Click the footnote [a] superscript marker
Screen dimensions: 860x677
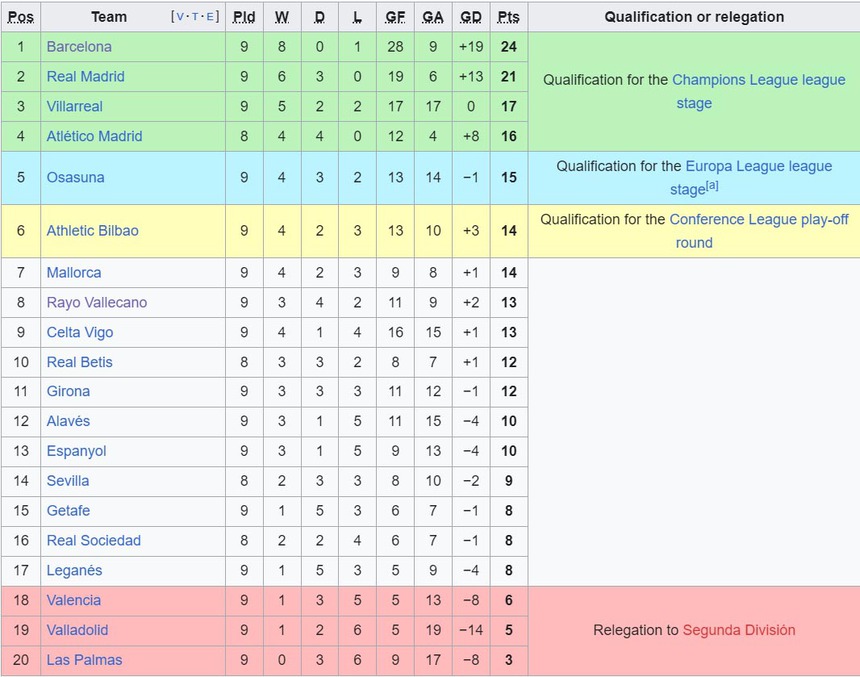pyautogui.click(x=713, y=187)
